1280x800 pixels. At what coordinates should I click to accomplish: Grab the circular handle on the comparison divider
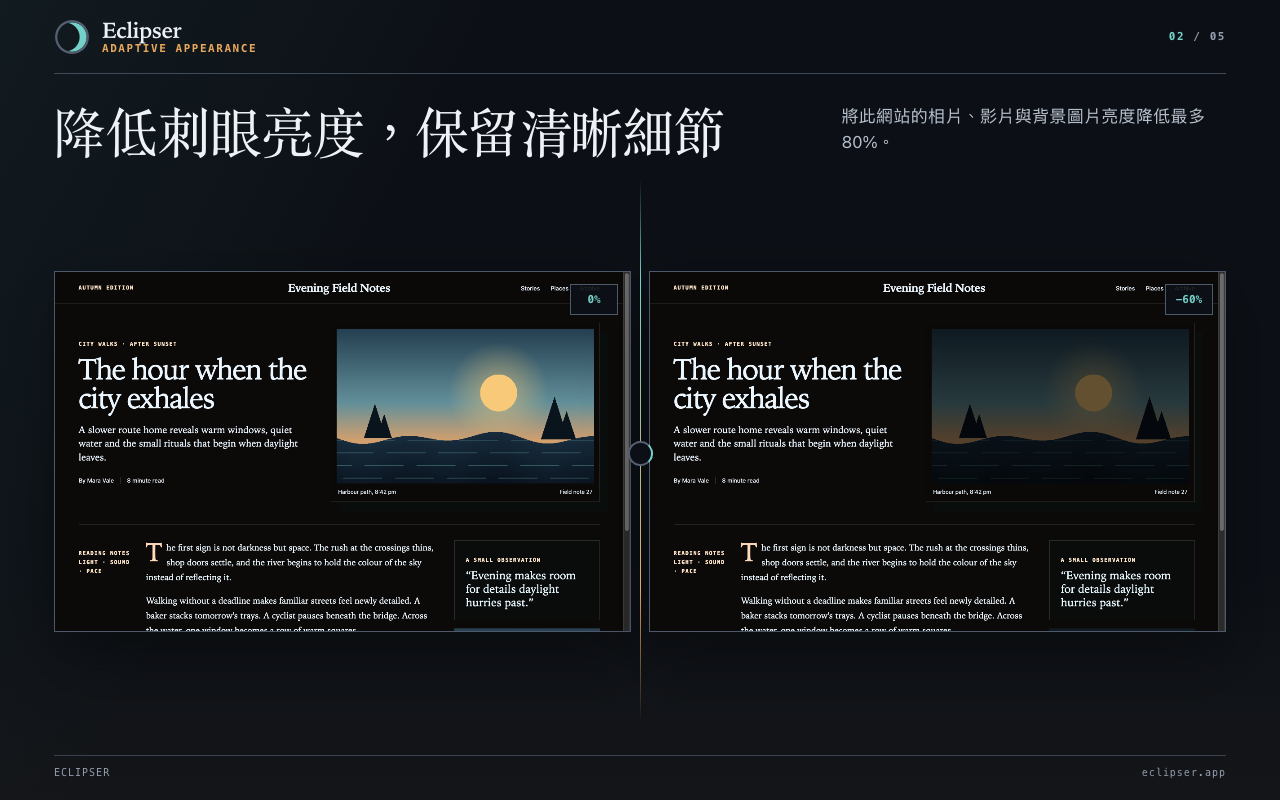[x=640, y=454]
